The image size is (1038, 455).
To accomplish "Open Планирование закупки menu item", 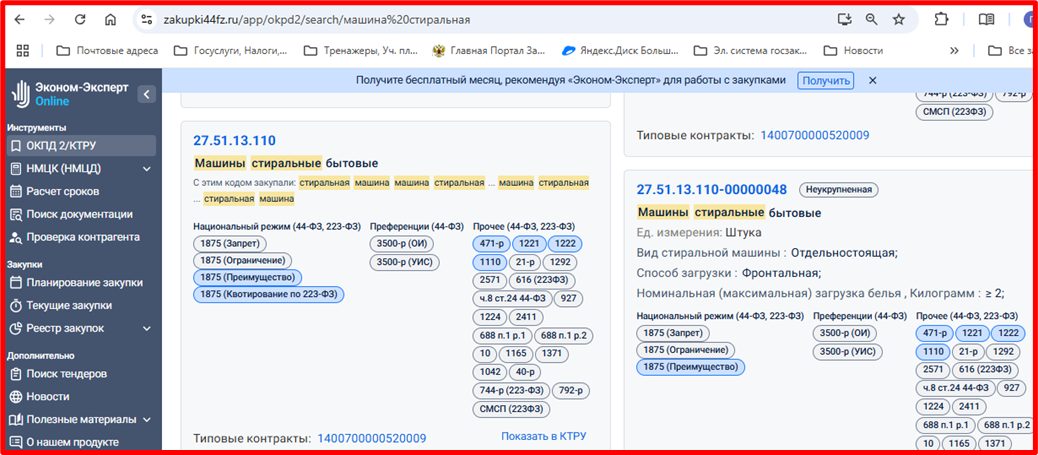I will click(x=84, y=282).
